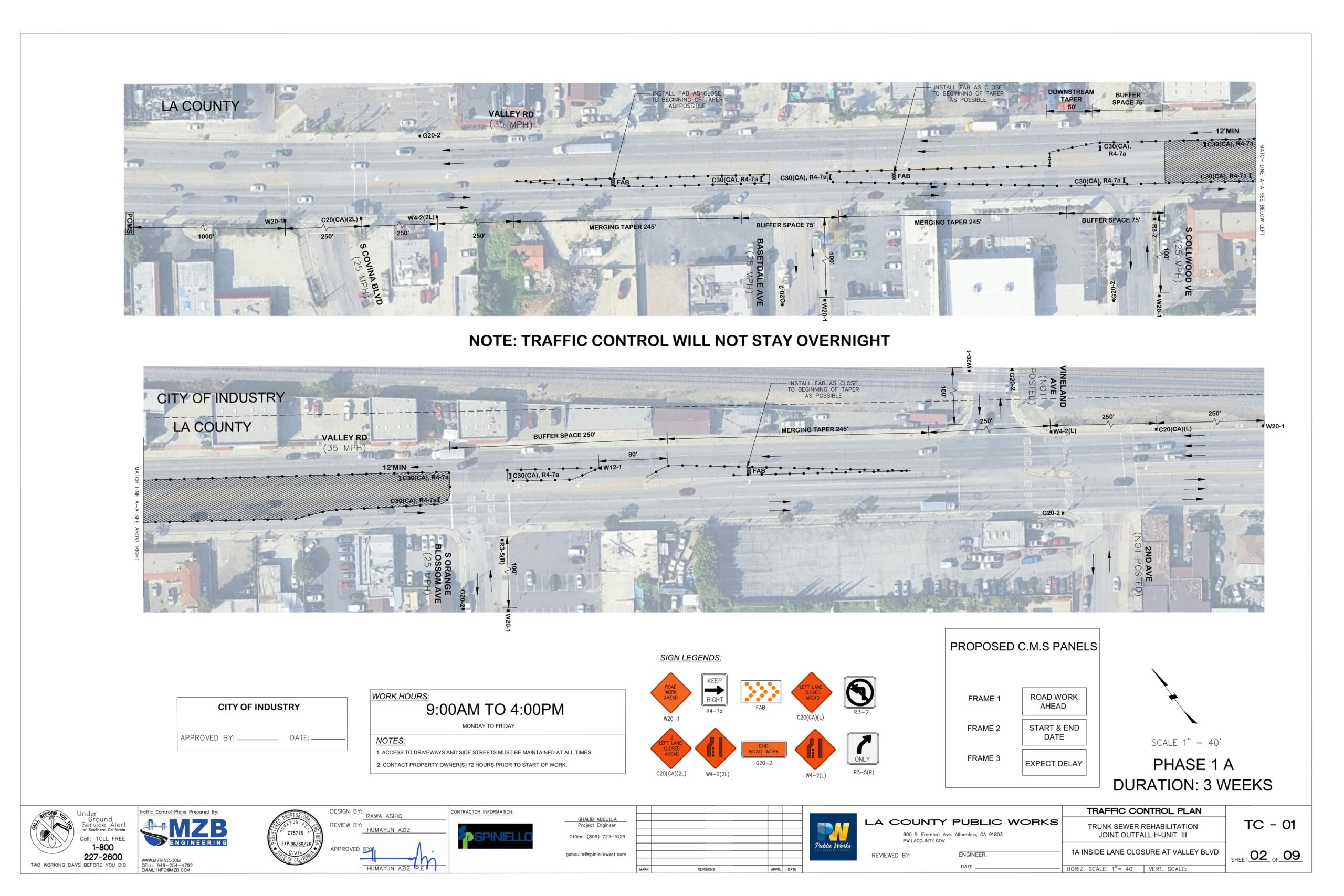Select the 2 Left Lane Closed Ahead sign
This screenshot has height=896, width=1344.
coord(671,749)
